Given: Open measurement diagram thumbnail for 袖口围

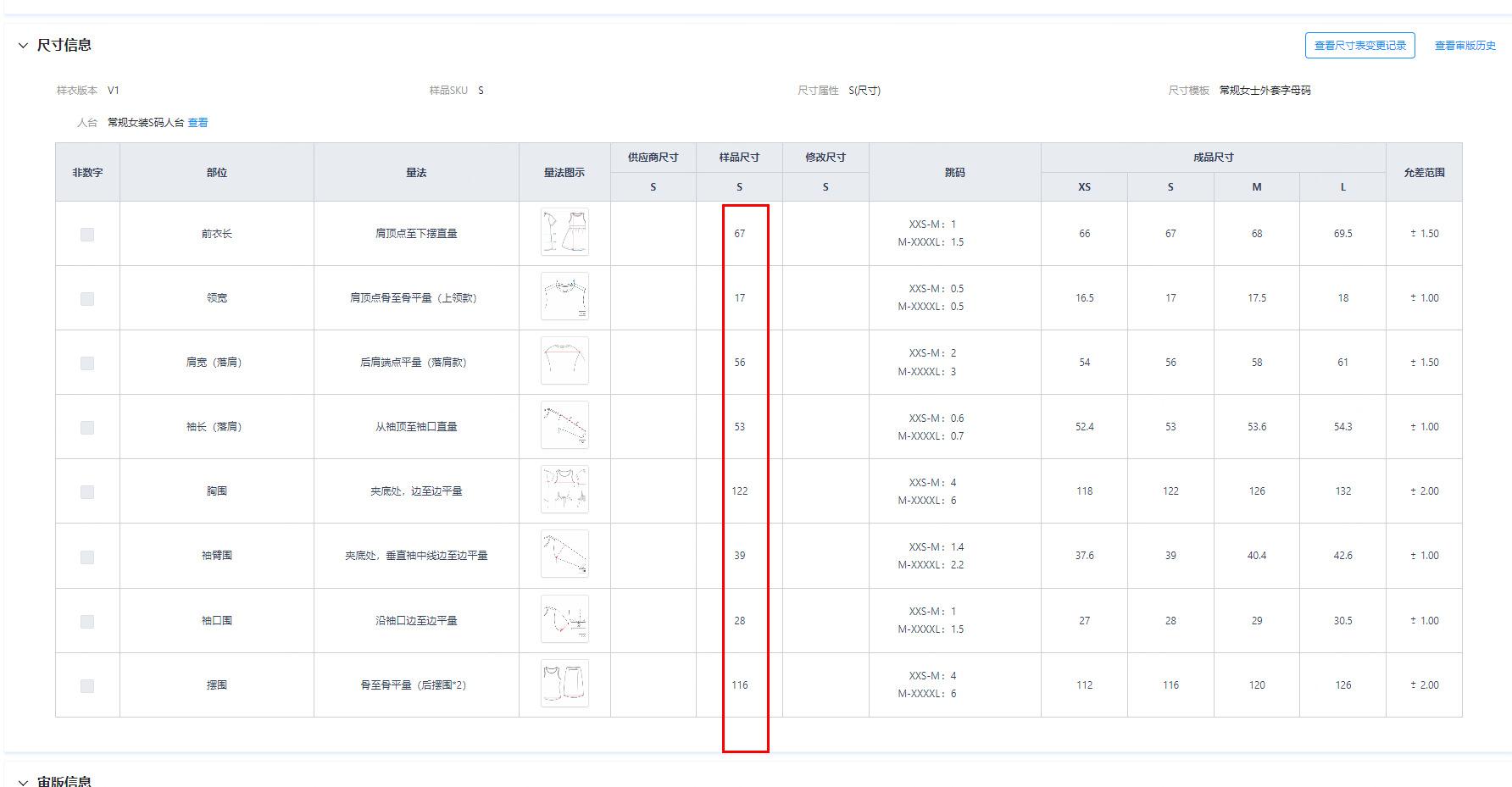Looking at the screenshot, I should point(564,619).
